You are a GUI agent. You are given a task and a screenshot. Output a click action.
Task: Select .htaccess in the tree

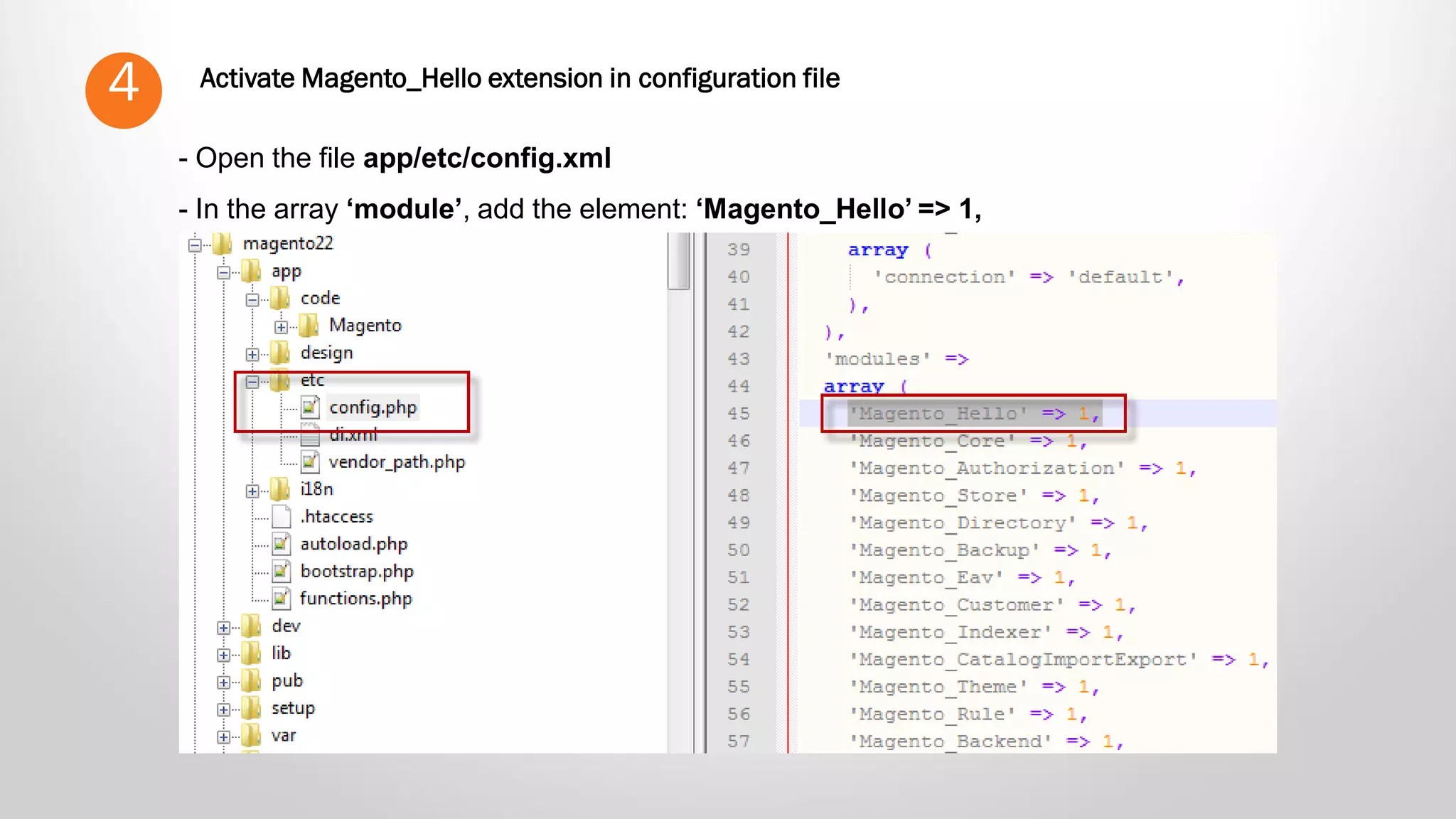[336, 516]
